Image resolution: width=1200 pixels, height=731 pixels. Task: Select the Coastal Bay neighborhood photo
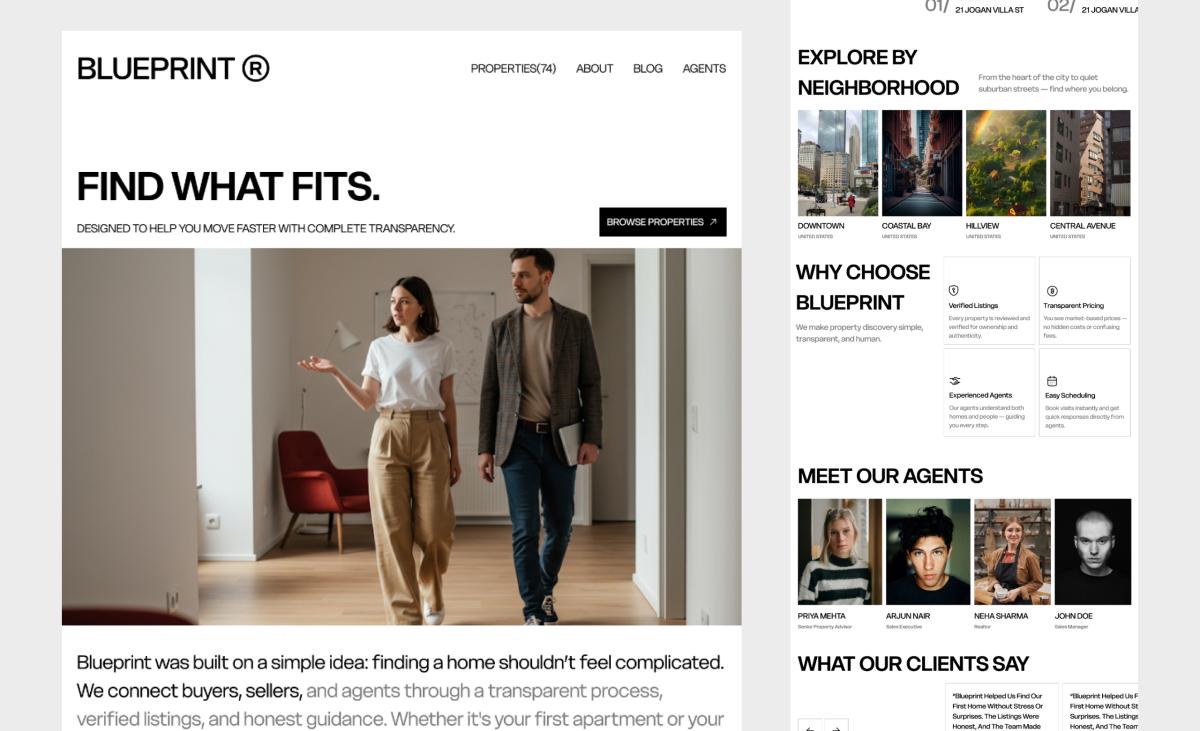[922, 163]
